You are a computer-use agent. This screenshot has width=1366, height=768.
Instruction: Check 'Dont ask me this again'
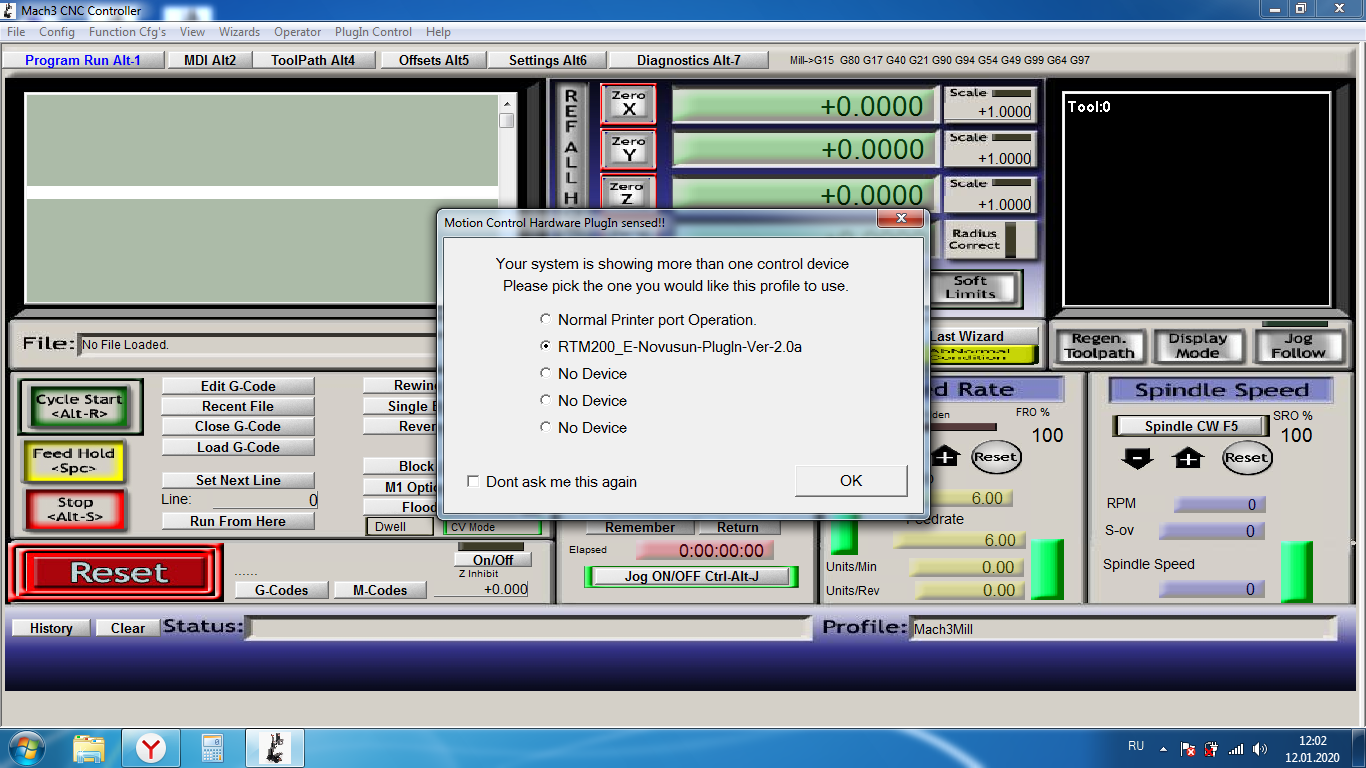tap(552, 482)
